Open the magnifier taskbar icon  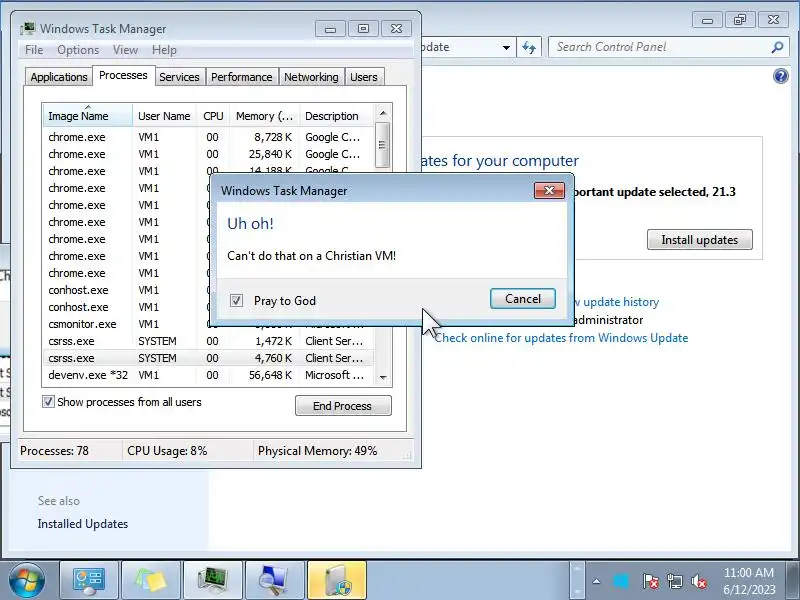click(x=274, y=581)
